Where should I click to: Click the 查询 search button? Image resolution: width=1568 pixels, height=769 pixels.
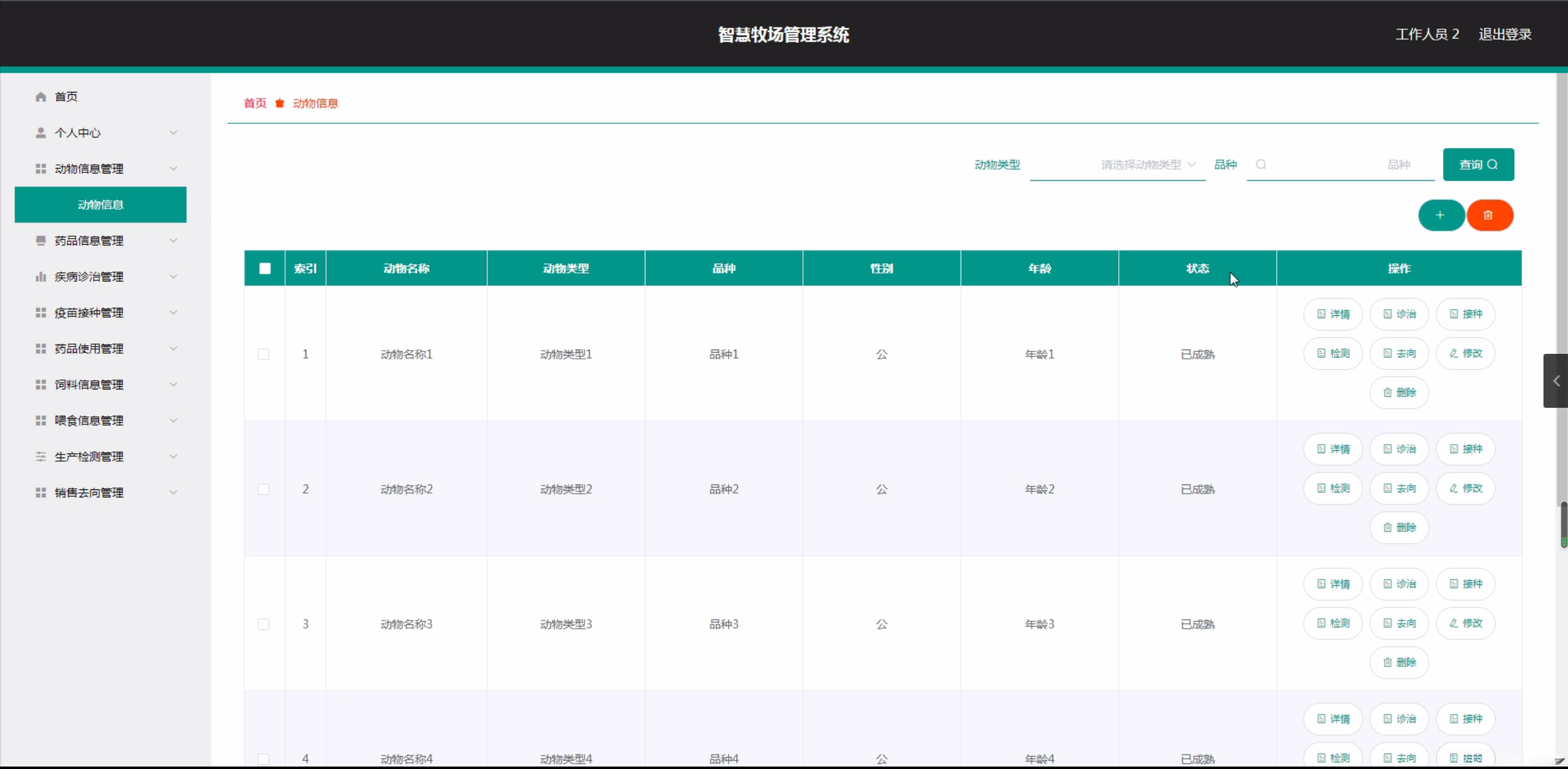(1478, 164)
